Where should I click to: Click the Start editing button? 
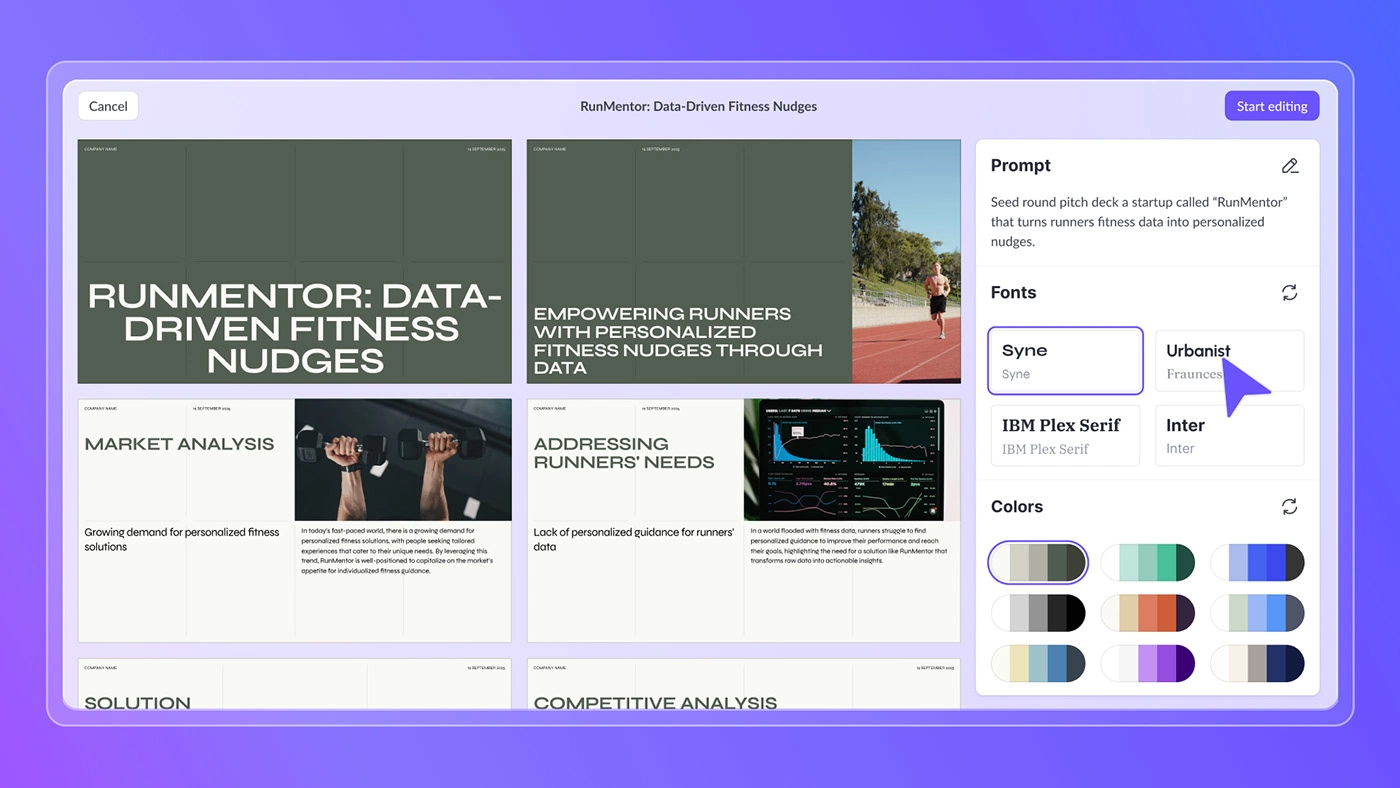1272,106
